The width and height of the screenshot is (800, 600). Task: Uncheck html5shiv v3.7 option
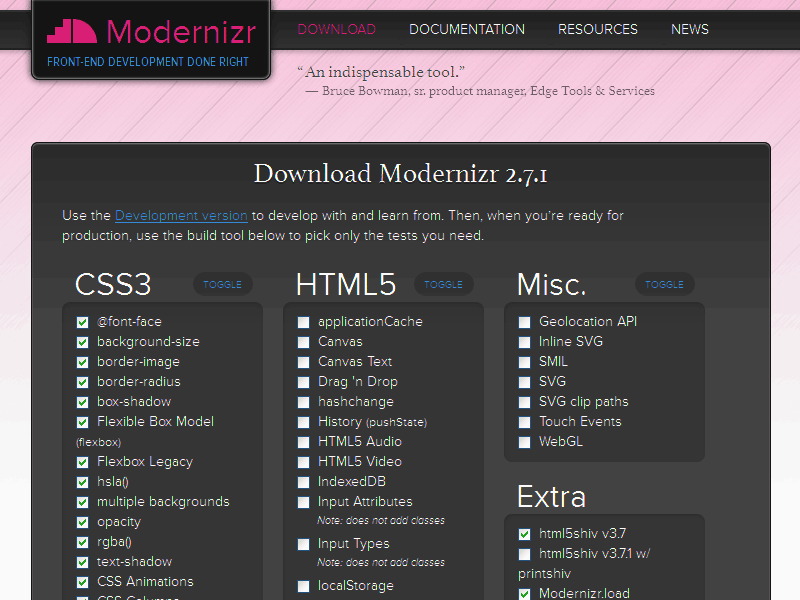pos(525,534)
